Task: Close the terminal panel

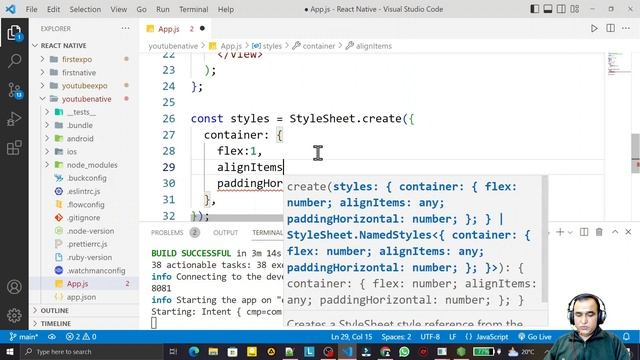Action: pyautogui.click(x=628, y=232)
